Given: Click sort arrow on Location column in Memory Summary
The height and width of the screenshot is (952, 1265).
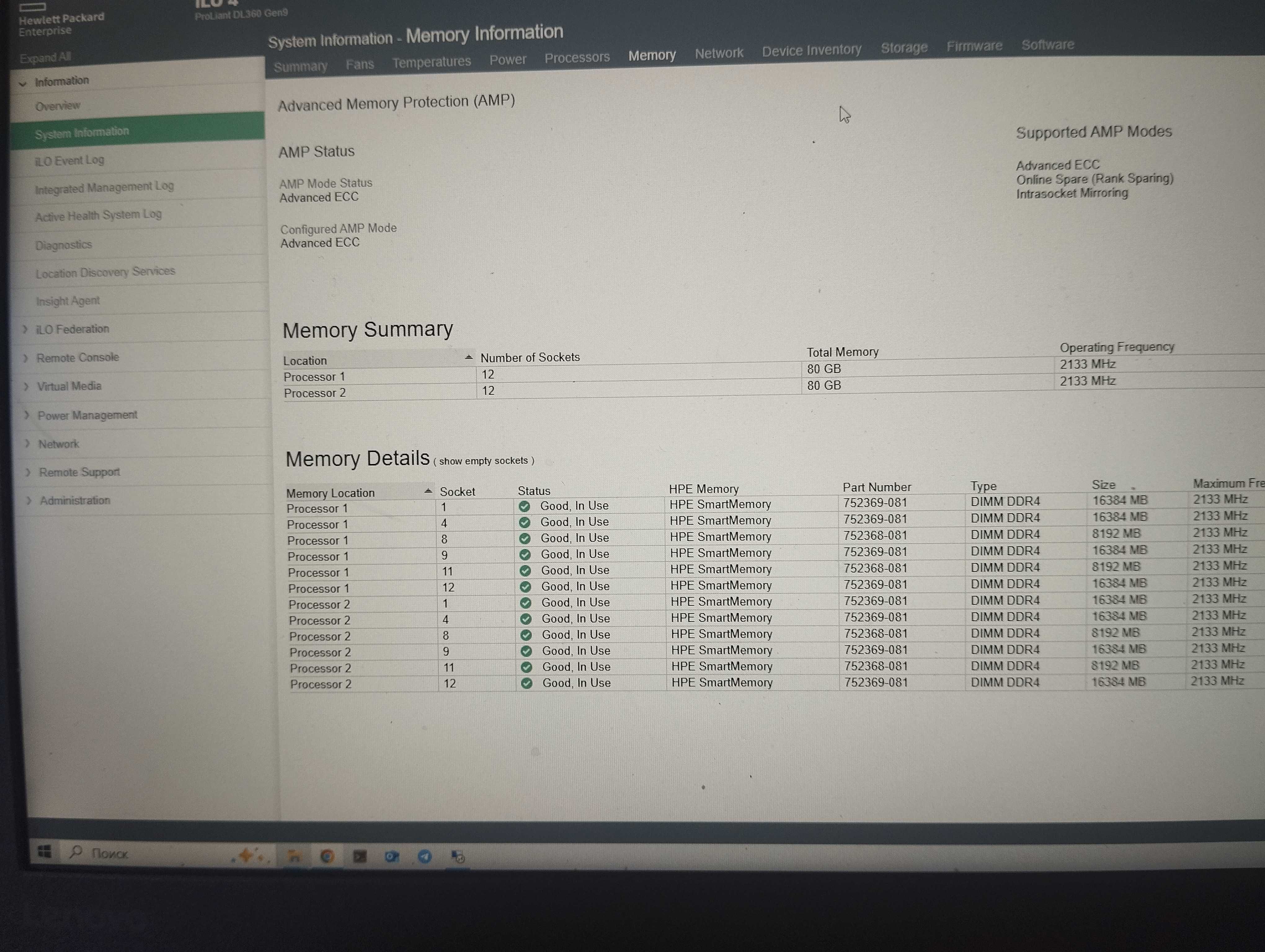Looking at the screenshot, I should 468,357.
